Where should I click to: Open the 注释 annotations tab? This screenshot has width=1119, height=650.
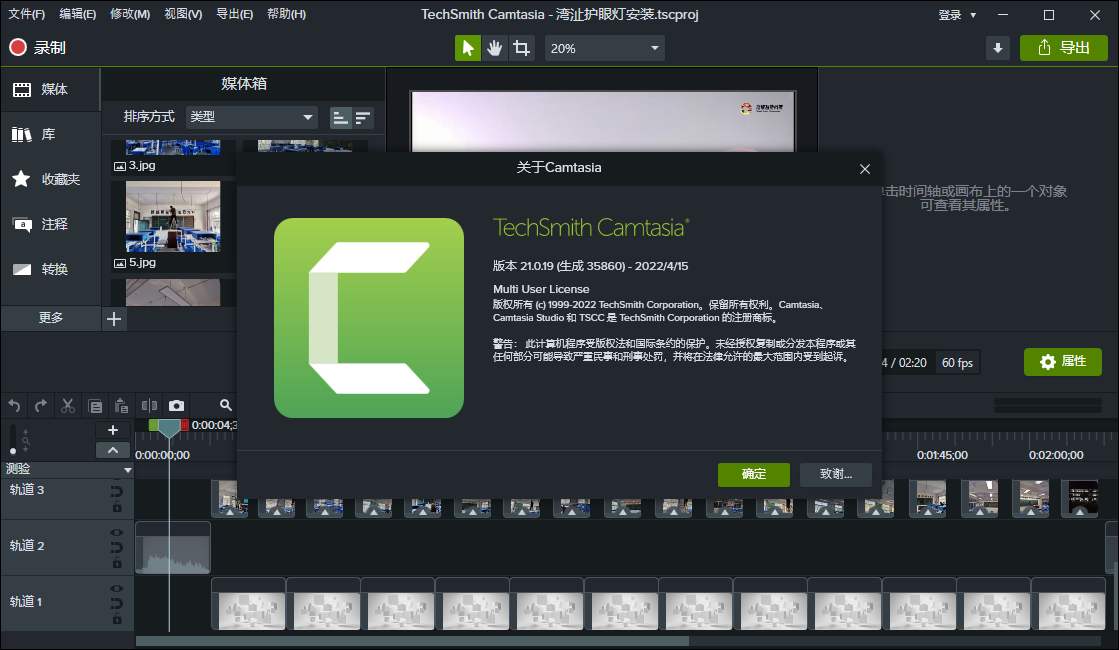(50, 224)
